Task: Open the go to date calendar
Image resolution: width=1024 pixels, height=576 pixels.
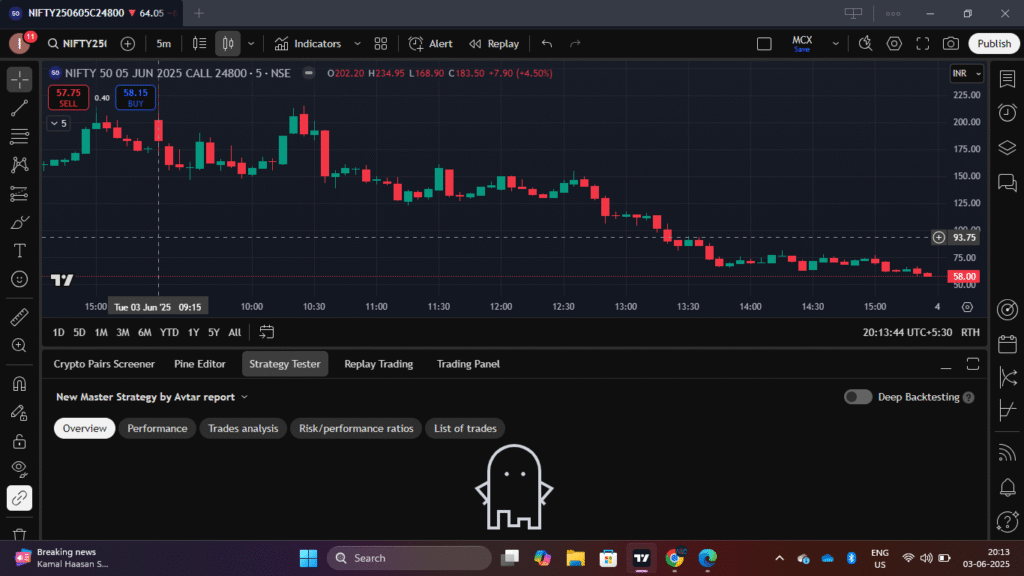Action: coord(266,332)
